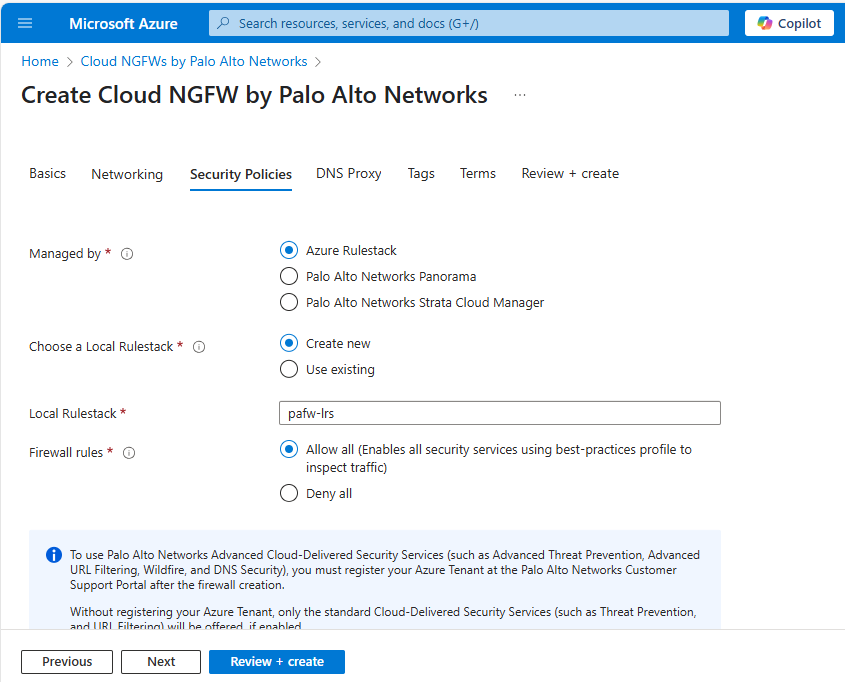Viewport: 845px width, 682px height.
Task: Click the search magnifier icon
Action: pyautogui.click(x=224, y=23)
